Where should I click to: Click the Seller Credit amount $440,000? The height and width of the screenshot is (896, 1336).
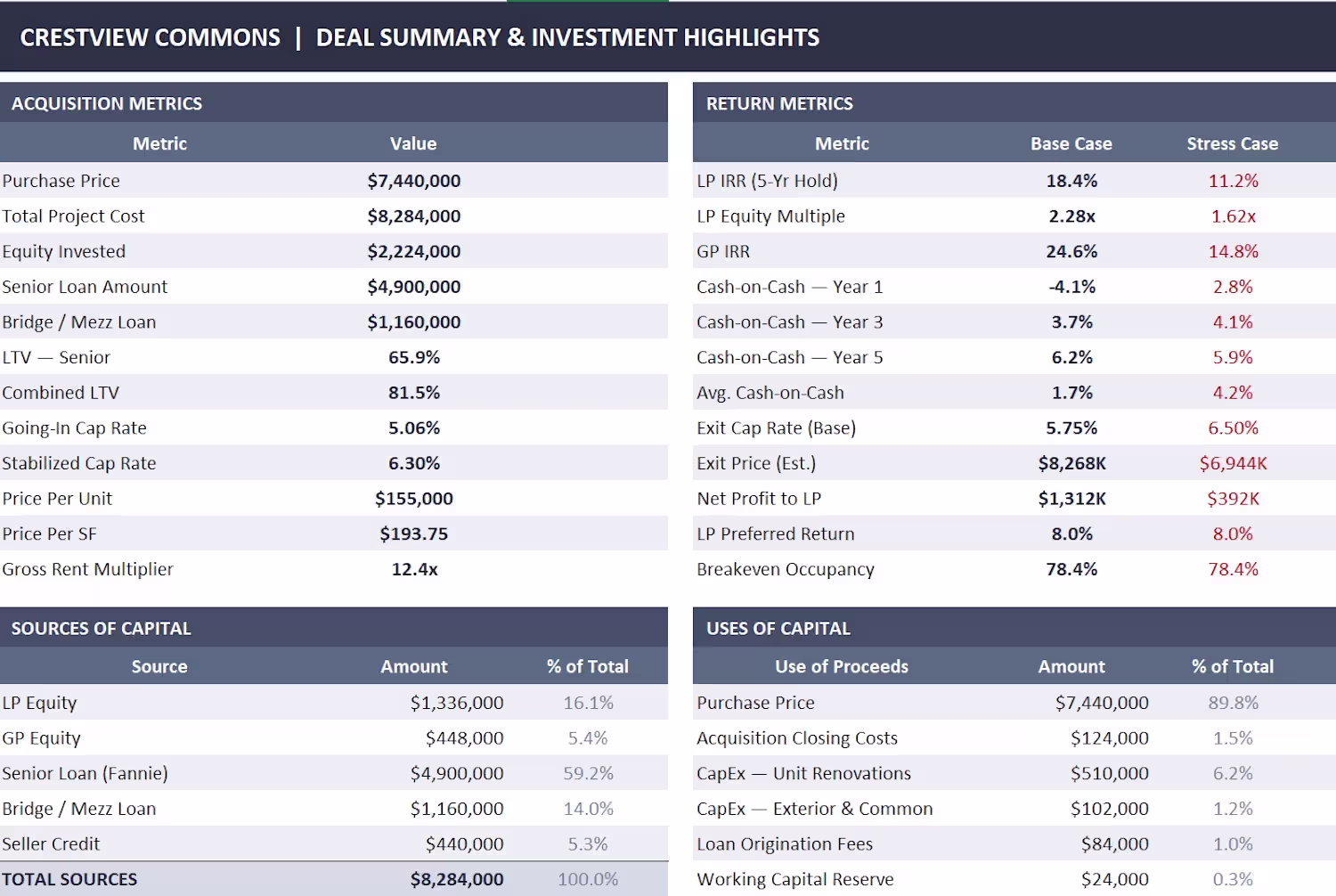[464, 843]
